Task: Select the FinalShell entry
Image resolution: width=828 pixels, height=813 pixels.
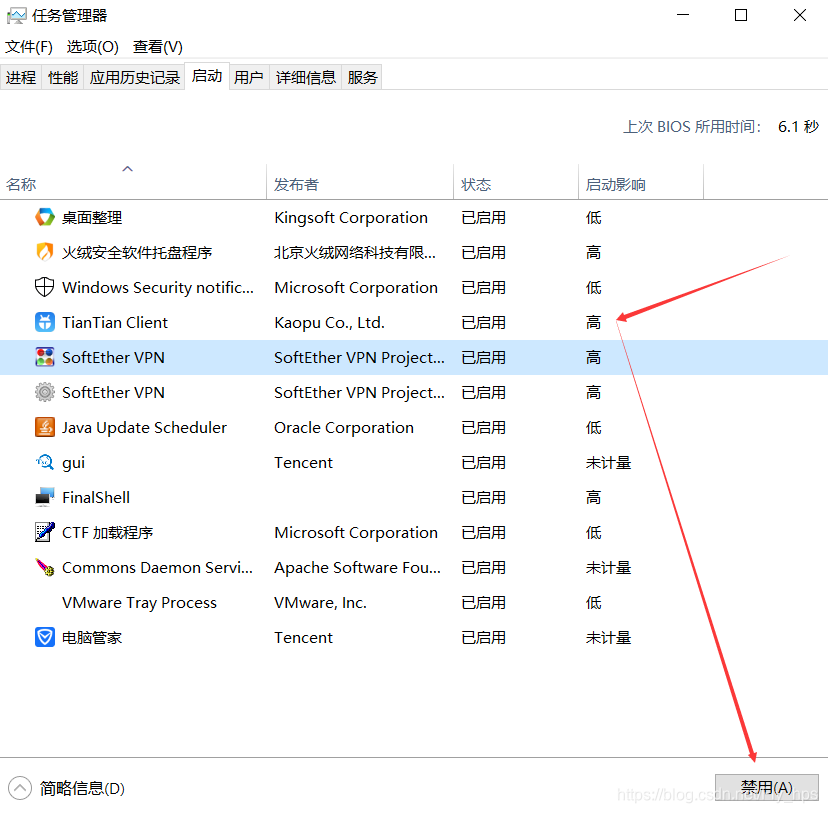Action: point(96,497)
